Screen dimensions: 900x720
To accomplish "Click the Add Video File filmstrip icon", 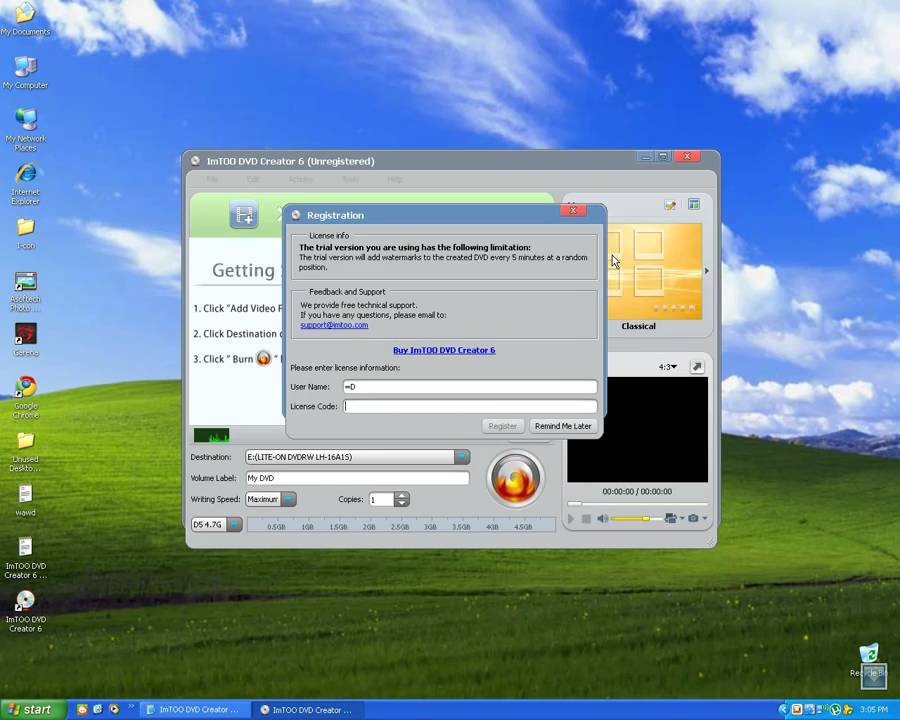I will 244,215.
